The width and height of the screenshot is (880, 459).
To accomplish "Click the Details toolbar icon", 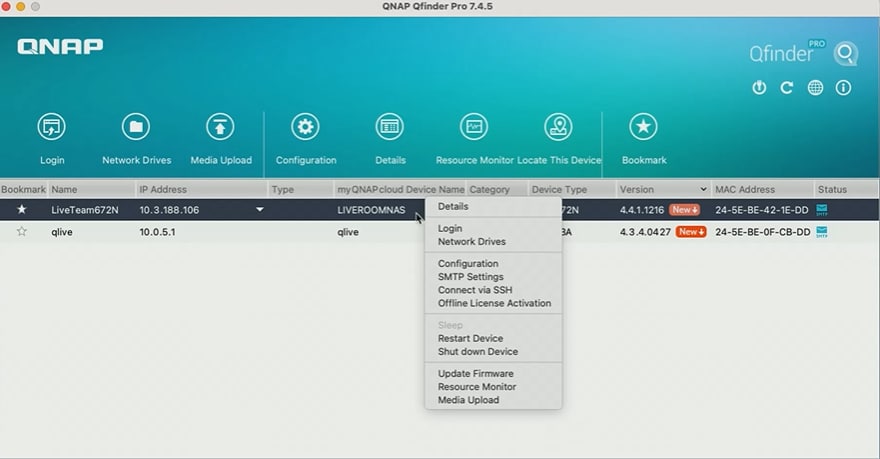I will tap(389, 127).
